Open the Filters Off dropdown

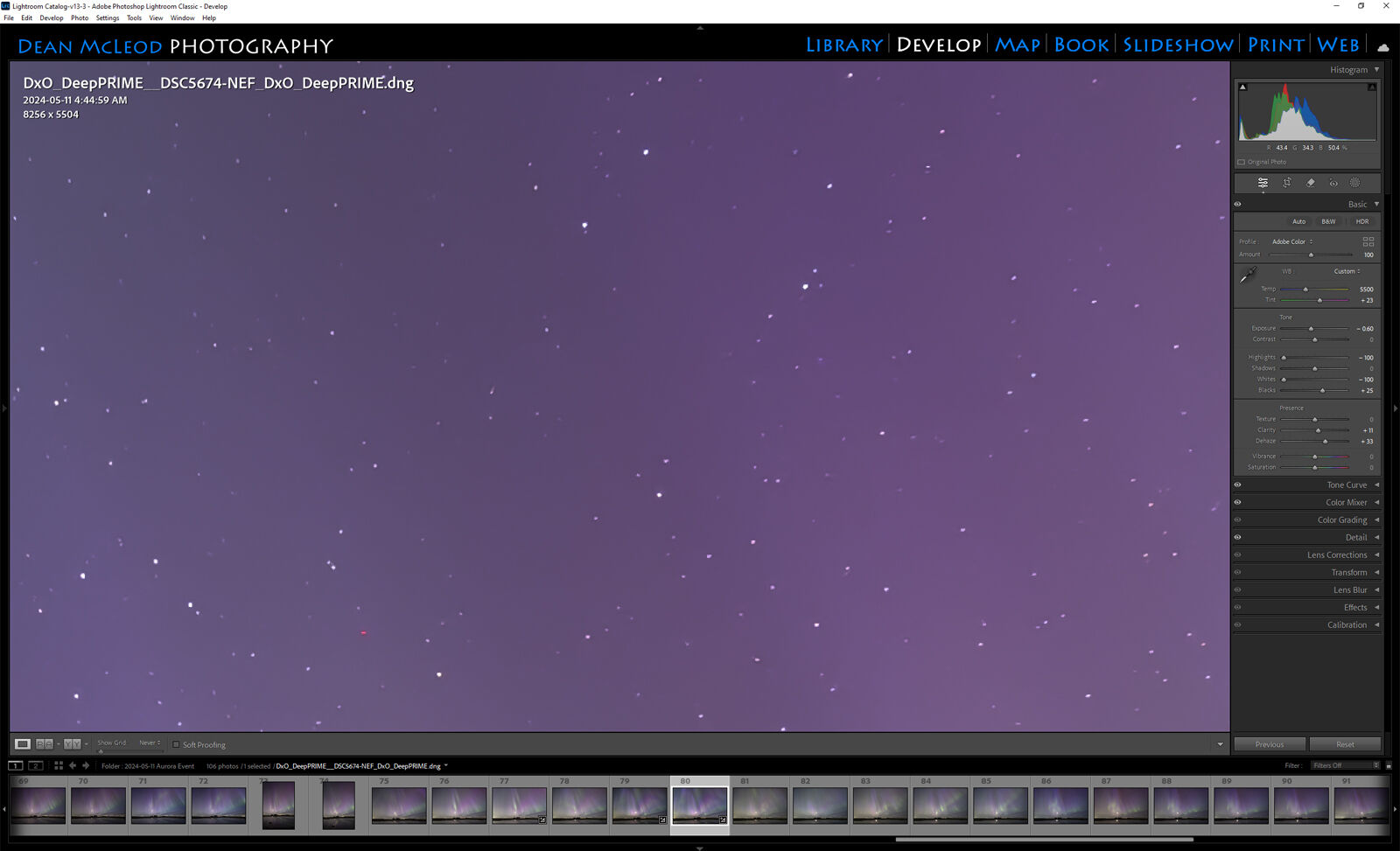point(1346,765)
